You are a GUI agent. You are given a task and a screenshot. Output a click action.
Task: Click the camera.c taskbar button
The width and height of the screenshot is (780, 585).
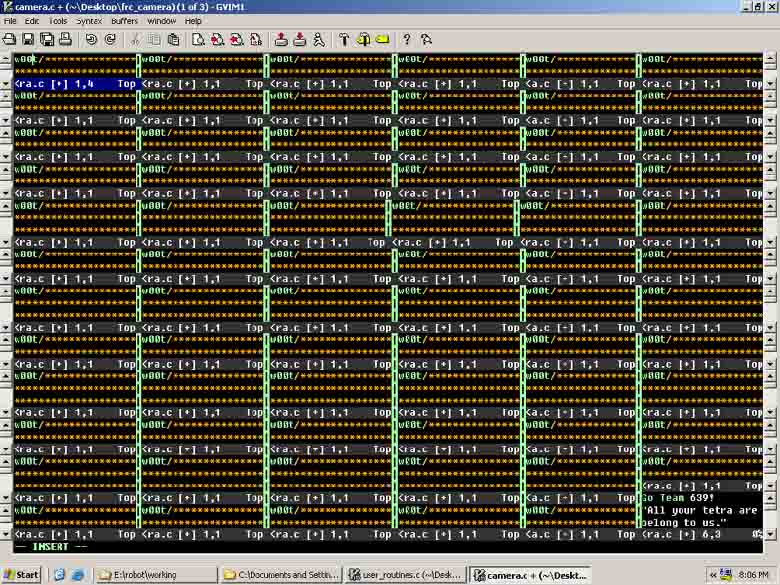click(531, 575)
